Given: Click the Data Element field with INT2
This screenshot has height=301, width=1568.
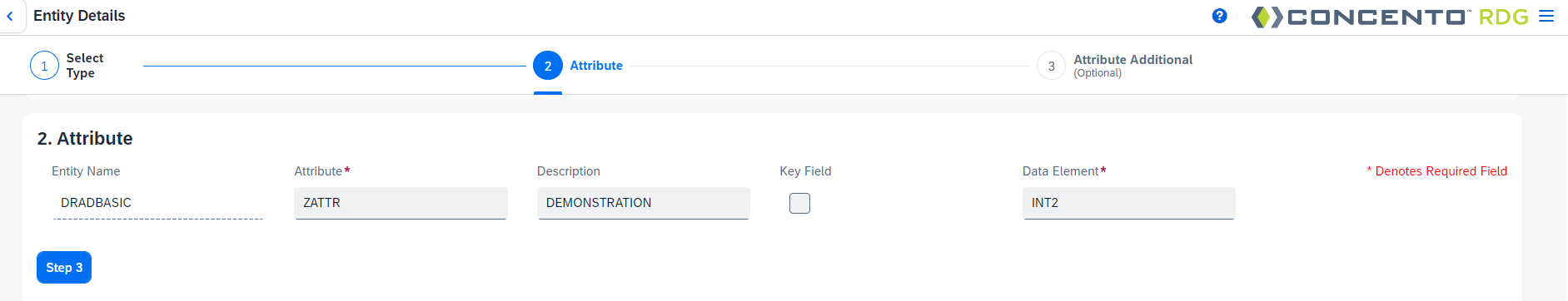Looking at the screenshot, I should (x=1128, y=203).
